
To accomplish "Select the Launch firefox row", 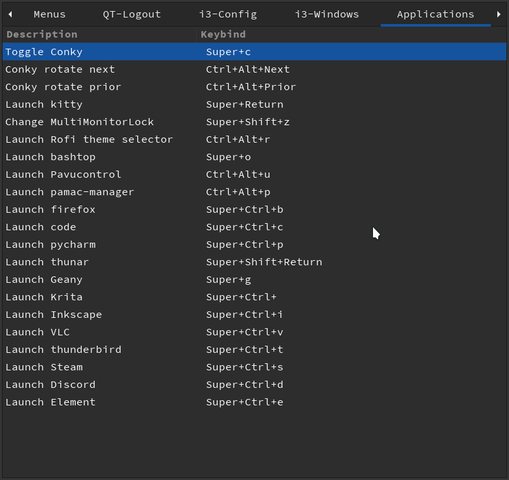I will (x=254, y=209).
